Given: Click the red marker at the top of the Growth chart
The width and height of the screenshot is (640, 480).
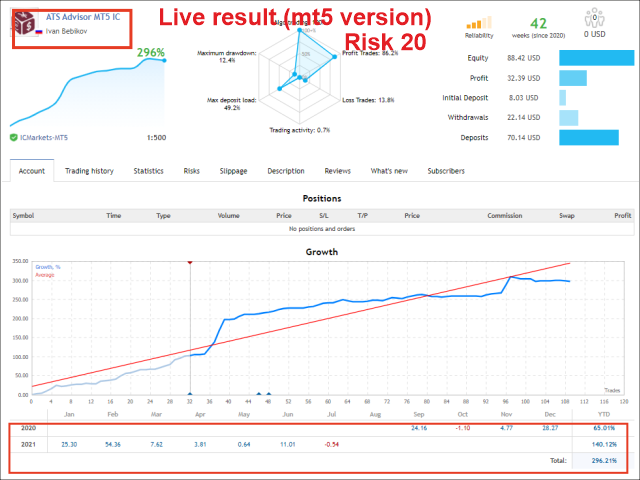Looking at the screenshot, I should (x=190, y=262).
